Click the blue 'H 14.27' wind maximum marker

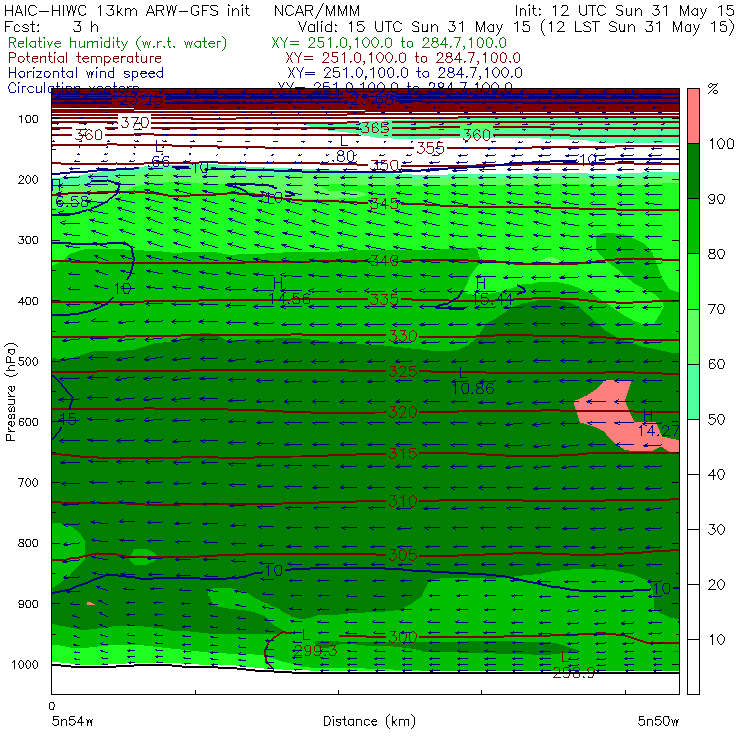tap(658, 423)
